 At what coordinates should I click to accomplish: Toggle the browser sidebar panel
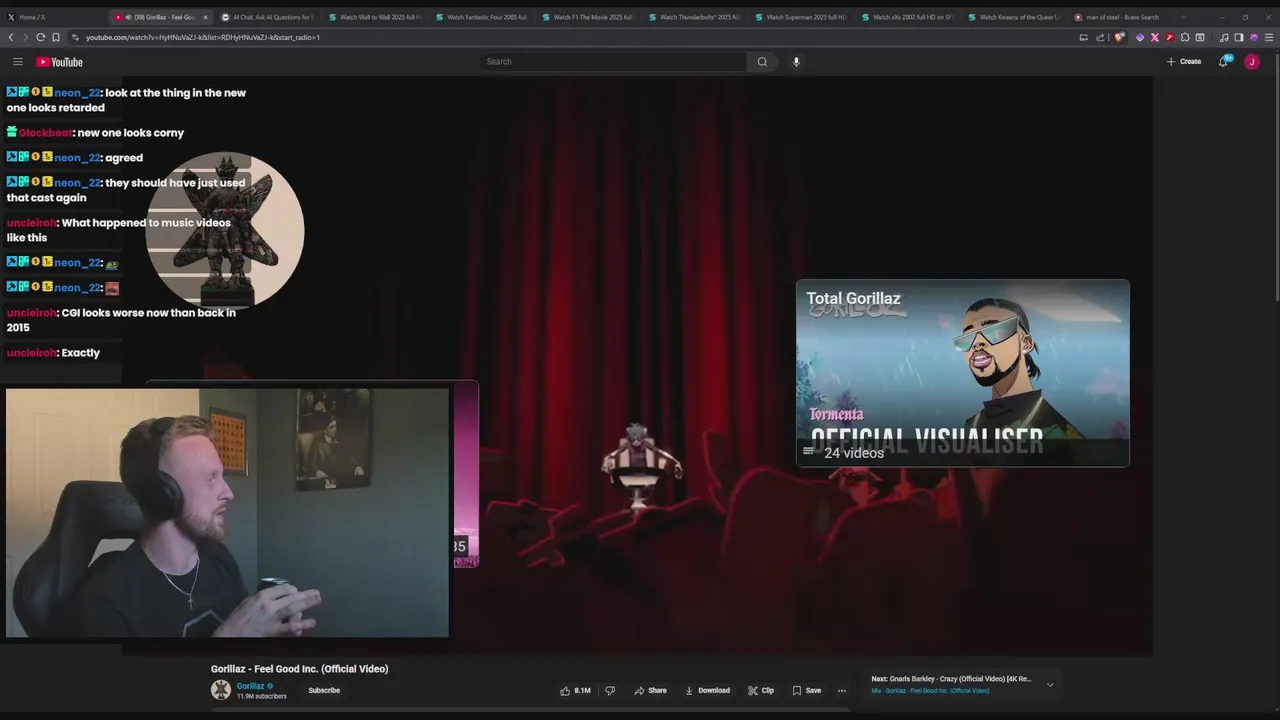coord(1238,37)
